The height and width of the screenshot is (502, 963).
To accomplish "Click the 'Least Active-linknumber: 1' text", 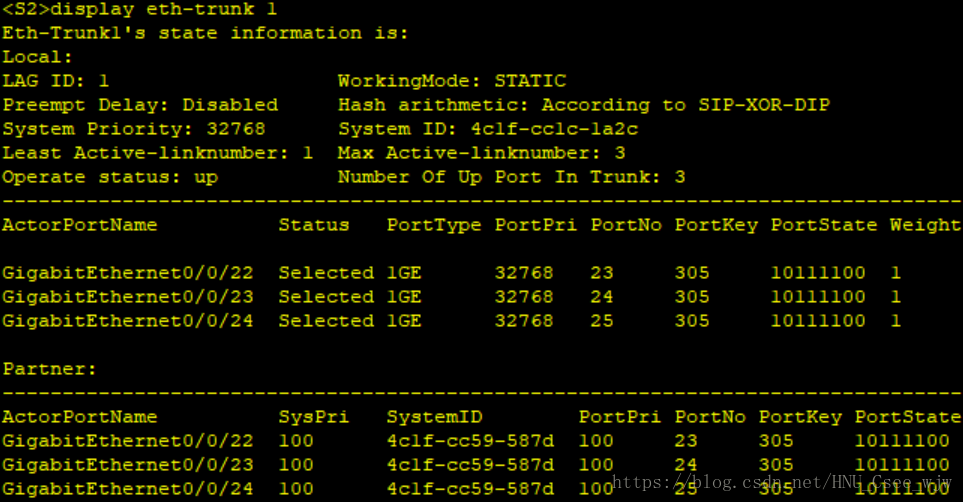I will [157, 153].
